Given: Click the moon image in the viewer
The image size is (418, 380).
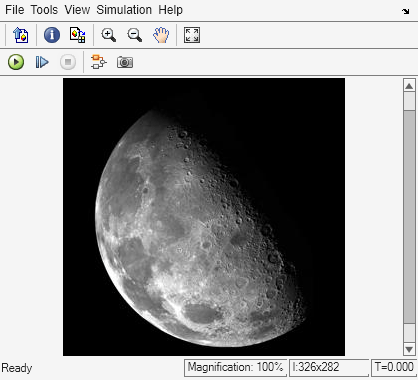Looking at the screenshot, I should 204,217.
